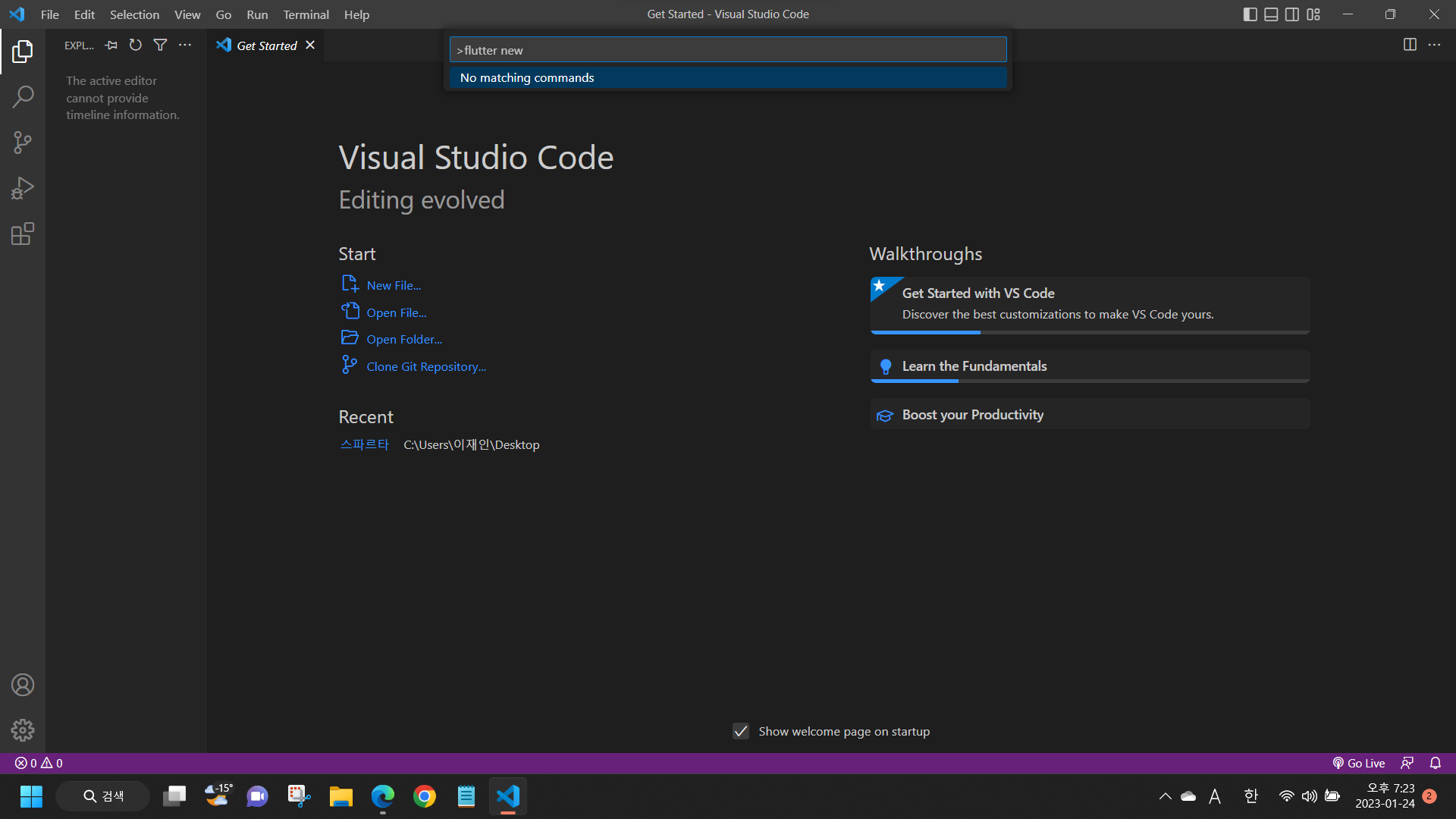
Task: Refresh the timeline panel
Action: click(x=136, y=45)
